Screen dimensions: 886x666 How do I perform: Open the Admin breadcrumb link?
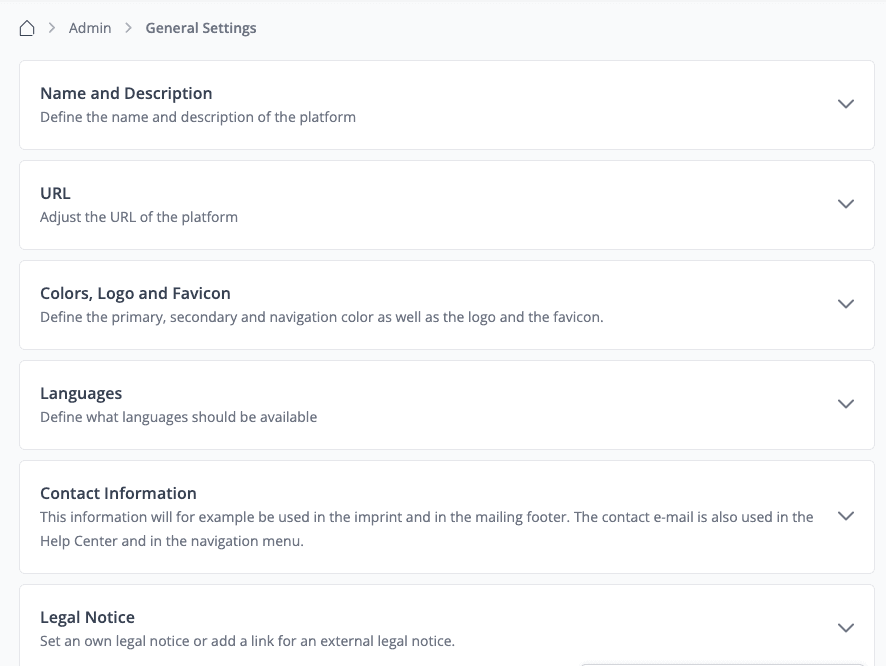pos(90,28)
